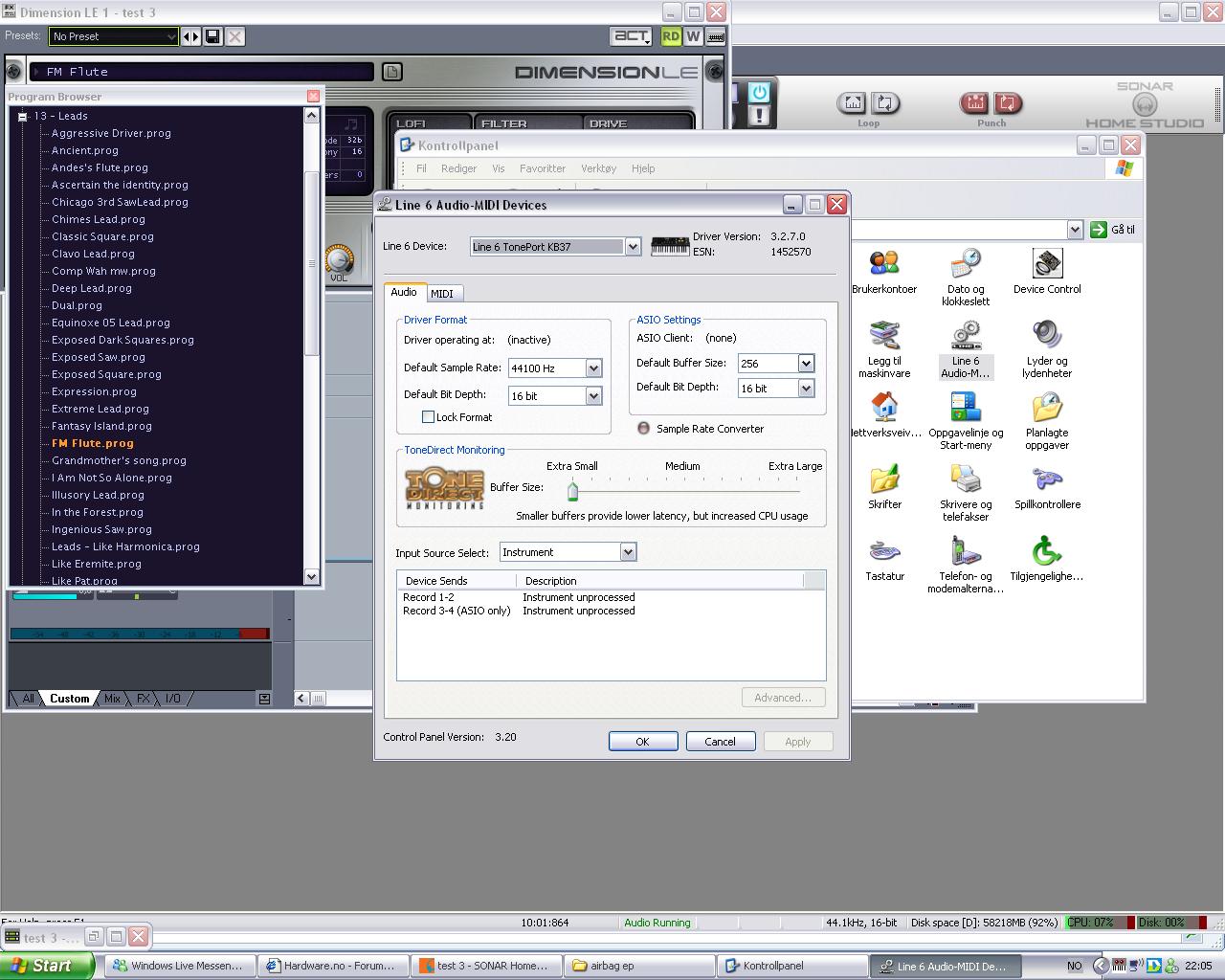Open the Favoritter menu in Kontrollpanel
1225x980 pixels.
543,168
